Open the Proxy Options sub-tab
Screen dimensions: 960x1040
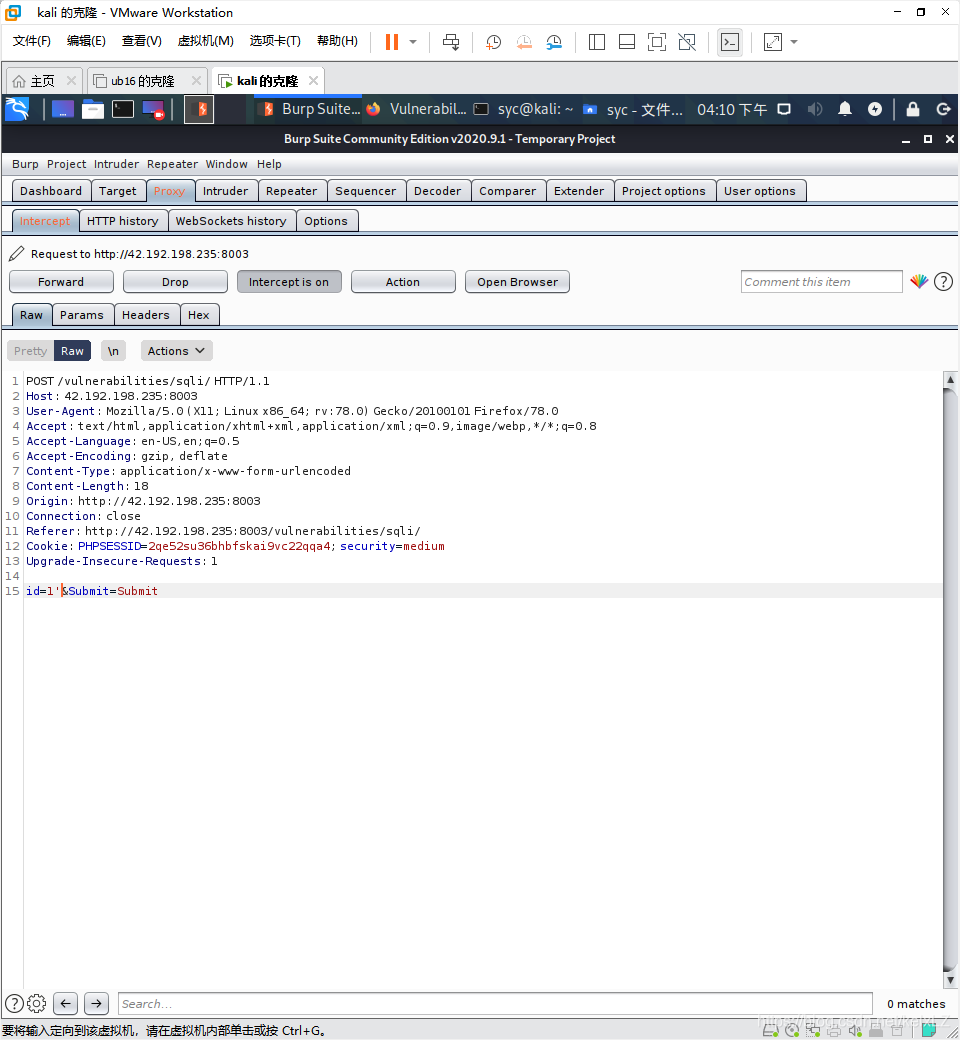coord(326,221)
